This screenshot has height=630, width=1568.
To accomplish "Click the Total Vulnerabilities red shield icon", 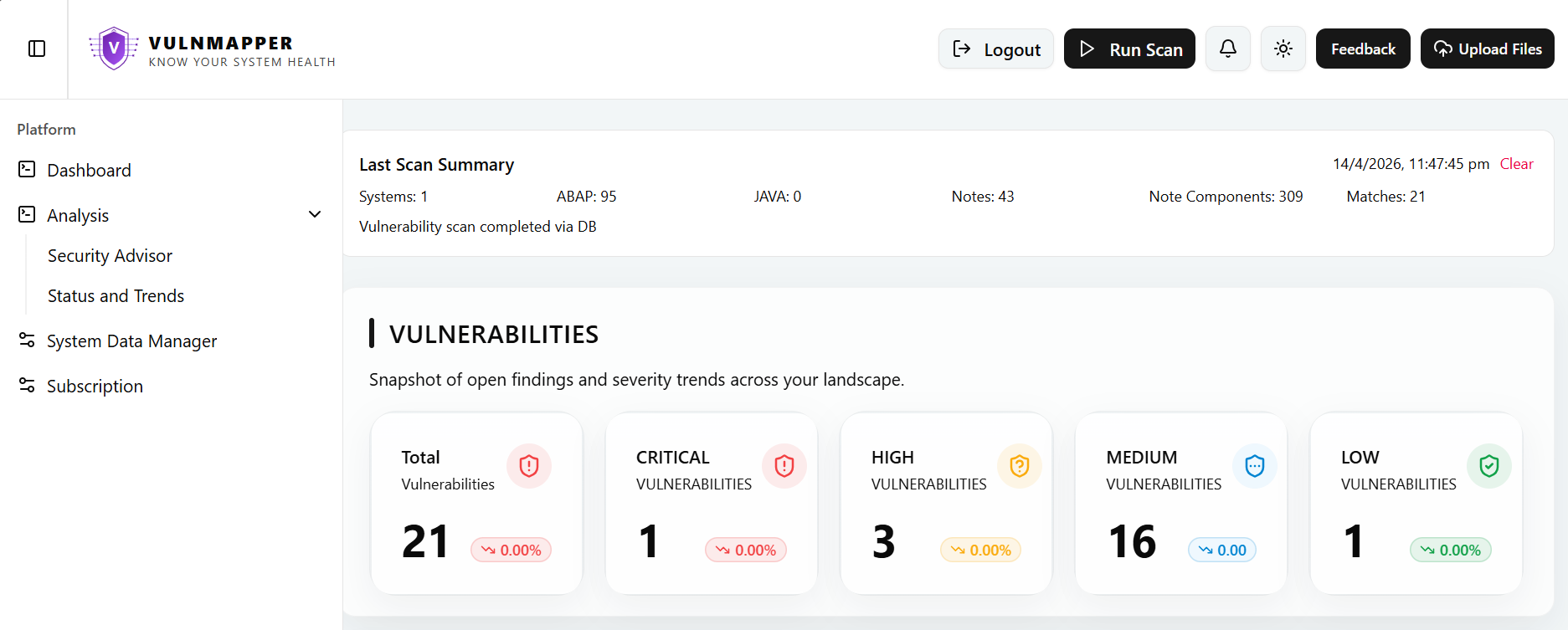I will tap(528, 466).
